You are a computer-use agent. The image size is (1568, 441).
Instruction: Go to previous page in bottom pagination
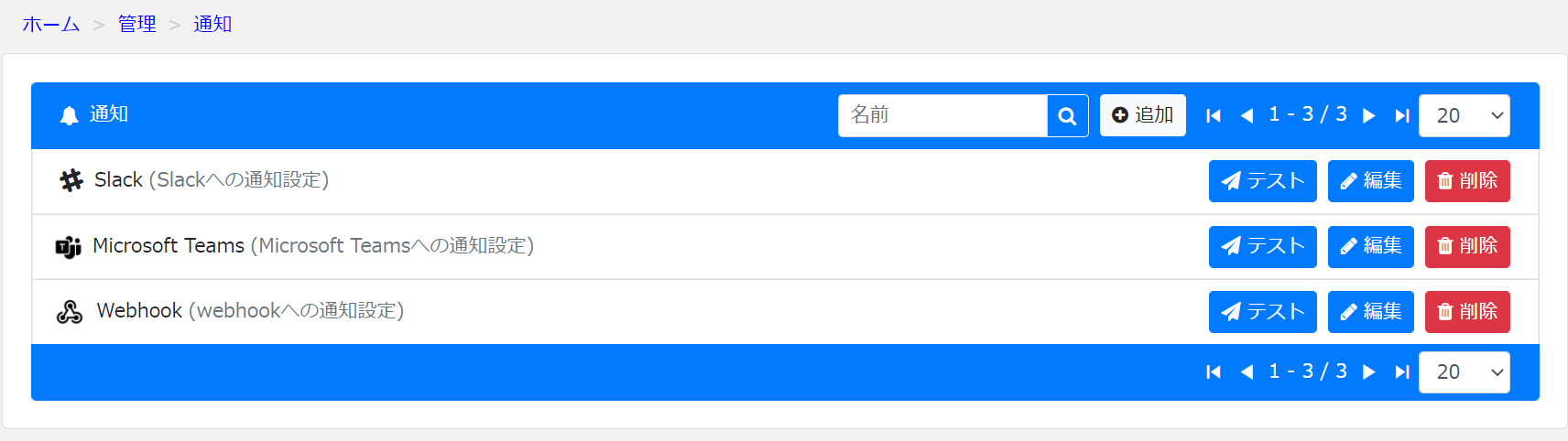tap(1247, 372)
